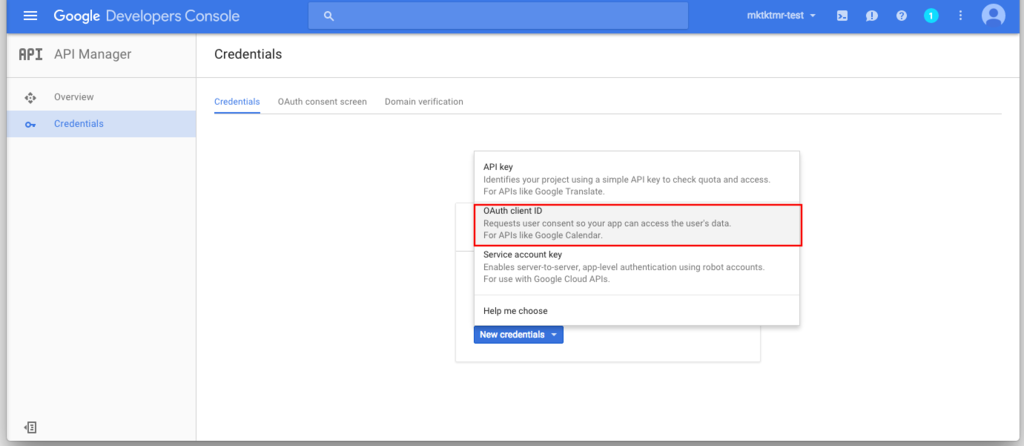Click the Overview sidebar icon
Viewport: 1024px width, 446px height.
tap(30, 98)
